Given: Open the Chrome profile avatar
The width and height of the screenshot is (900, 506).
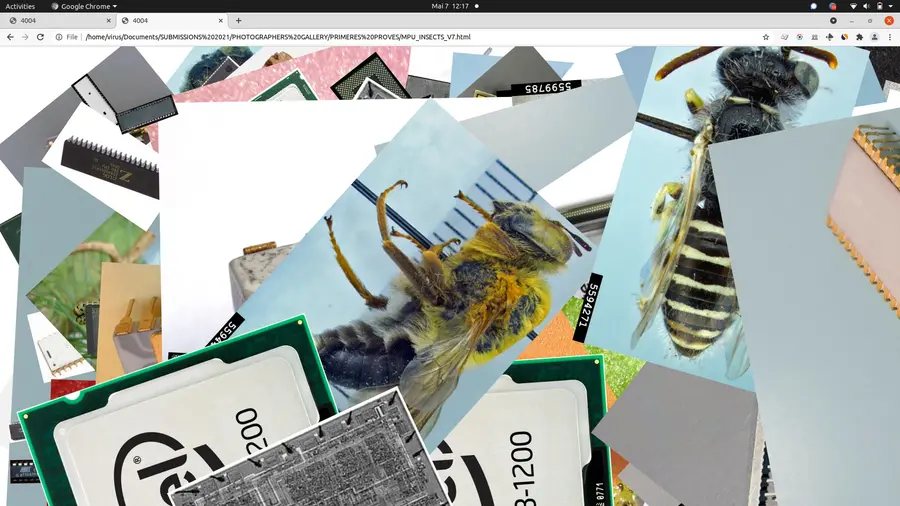Looking at the screenshot, I should coord(875,37).
